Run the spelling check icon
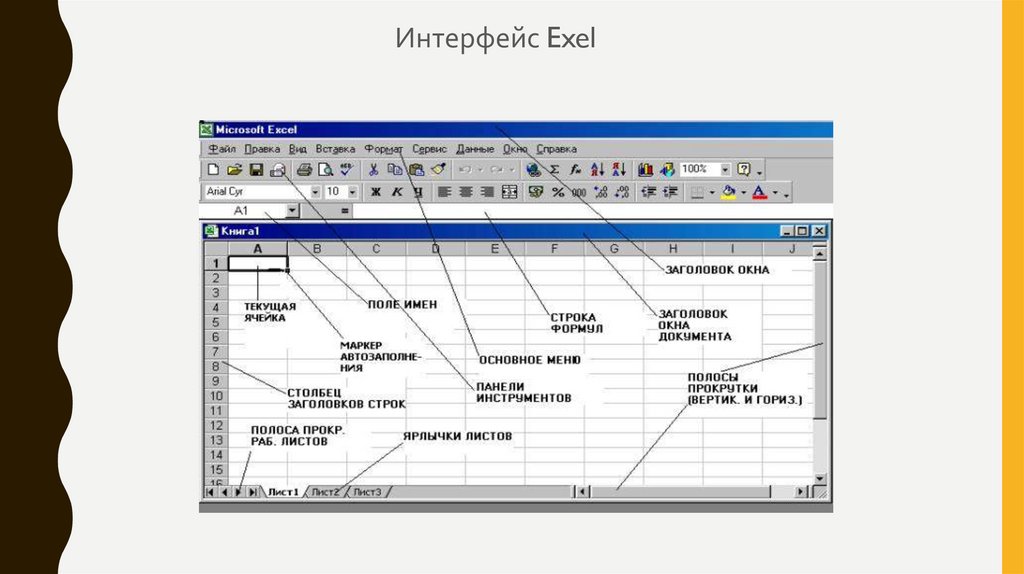This screenshot has width=1024, height=574. tap(346, 170)
